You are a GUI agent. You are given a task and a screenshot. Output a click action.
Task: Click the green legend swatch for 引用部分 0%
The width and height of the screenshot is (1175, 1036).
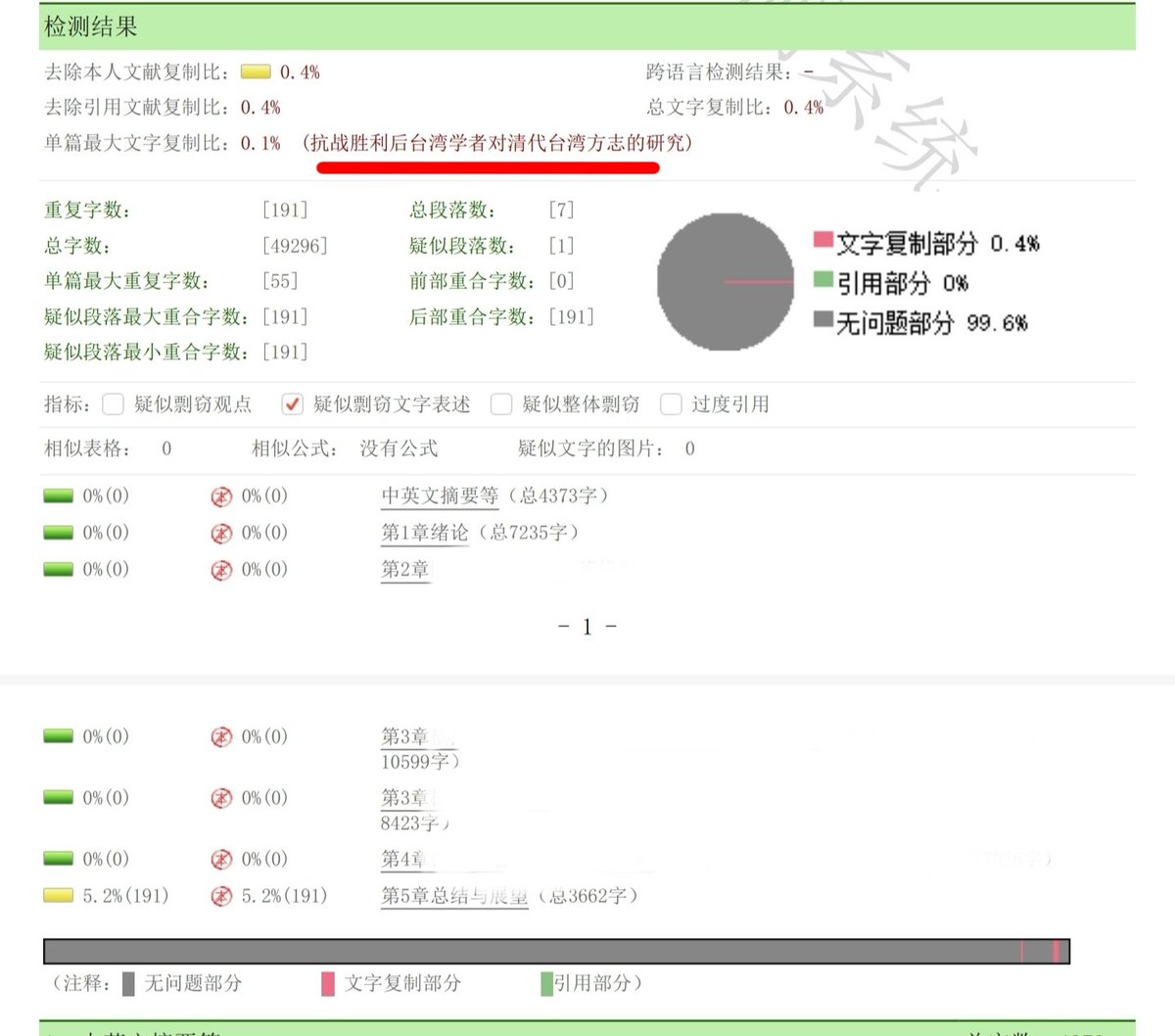coord(823,280)
